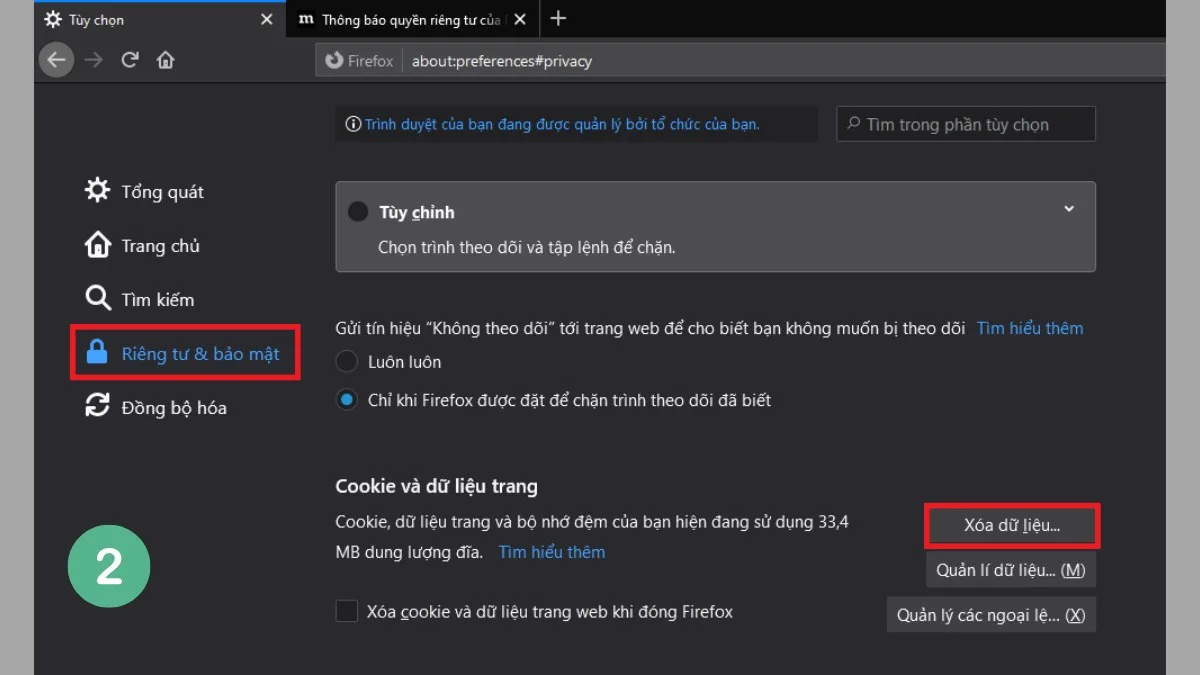Click the Firefox logo in address bar
Viewport: 1200px width, 675px height.
pyautogui.click(x=334, y=61)
